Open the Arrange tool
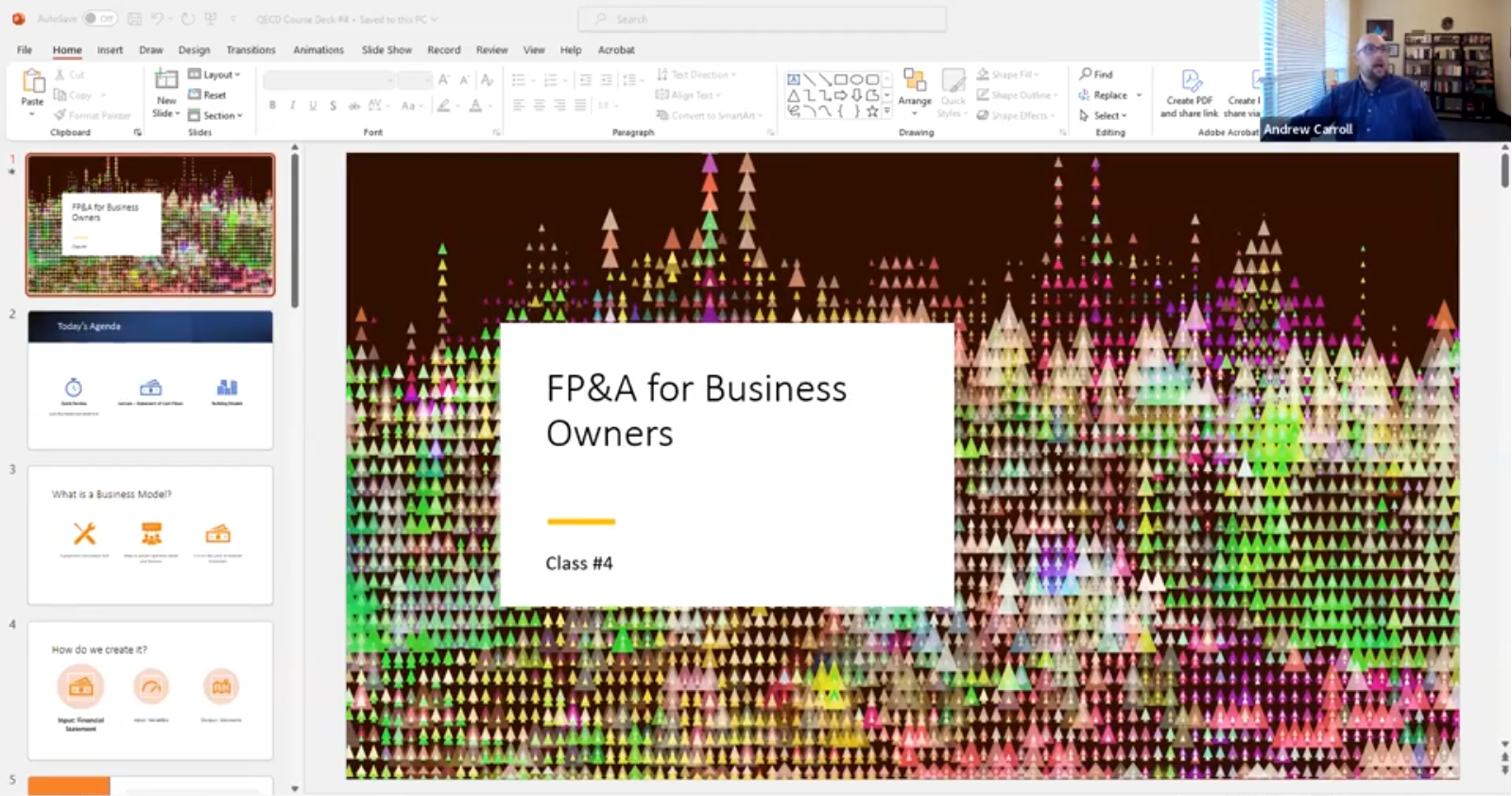The width and height of the screenshot is (1512, 796). [914, 87]
